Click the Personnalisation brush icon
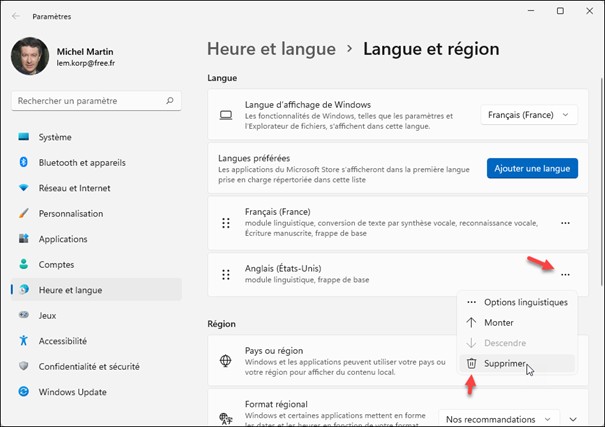 point(24,213)
